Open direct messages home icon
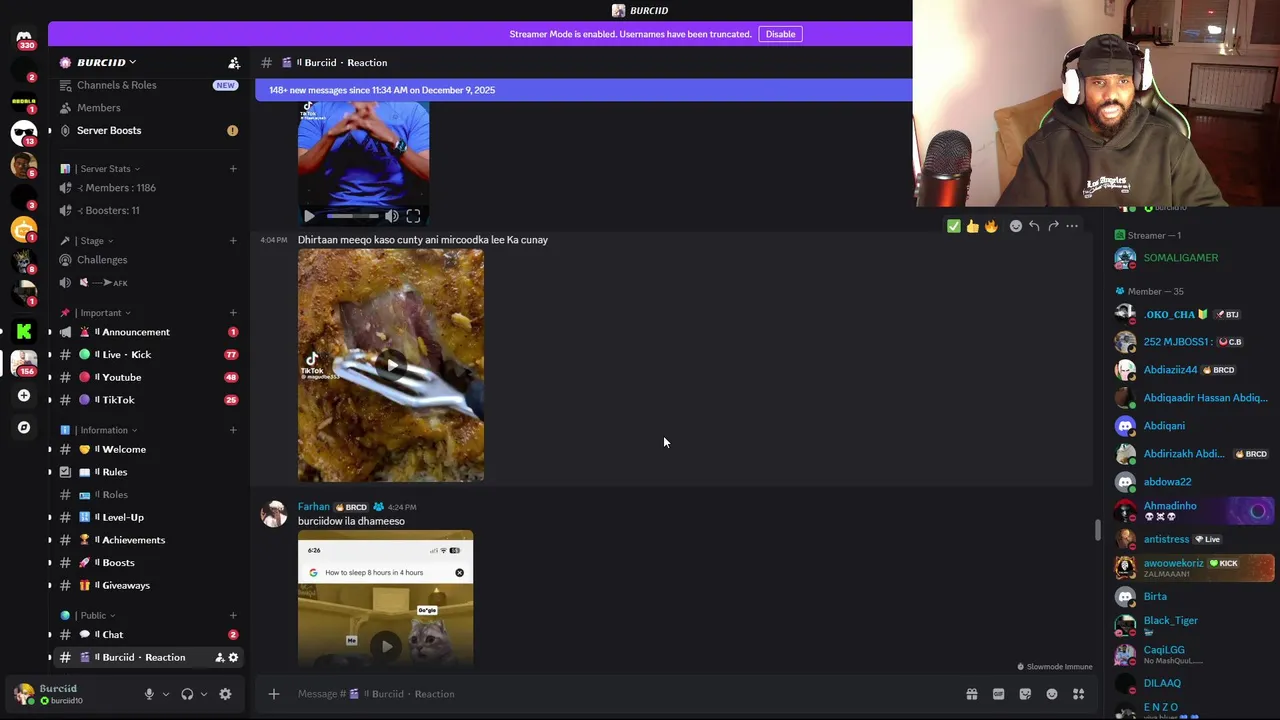 (24, 37)
